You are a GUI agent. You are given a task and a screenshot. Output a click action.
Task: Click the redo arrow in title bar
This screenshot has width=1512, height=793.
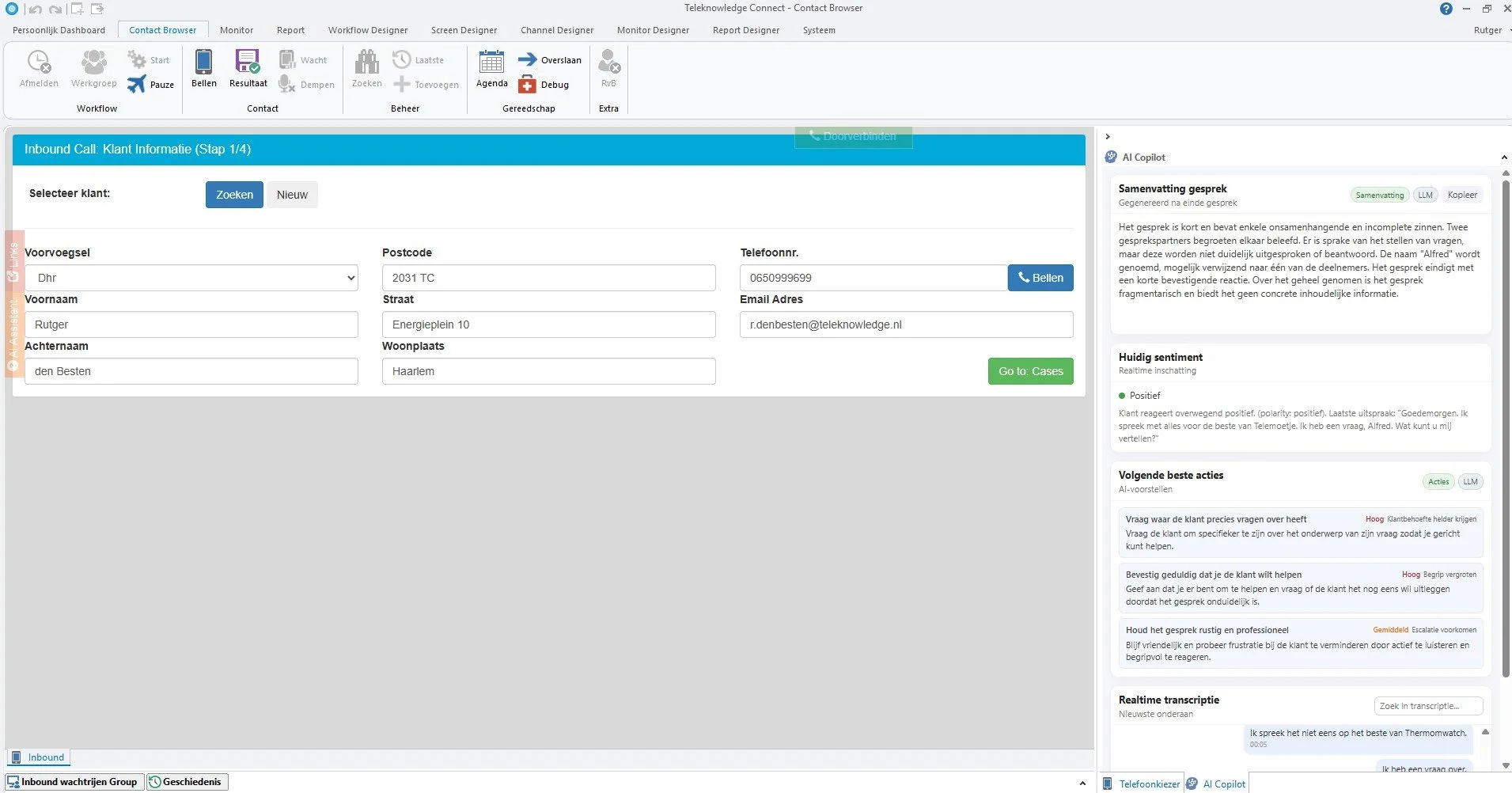55,9
